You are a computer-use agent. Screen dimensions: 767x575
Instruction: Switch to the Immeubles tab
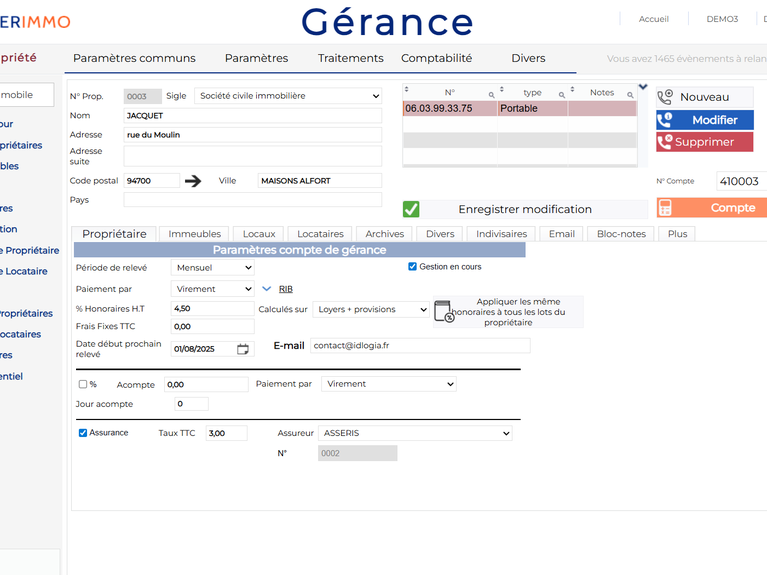point(194,234)
